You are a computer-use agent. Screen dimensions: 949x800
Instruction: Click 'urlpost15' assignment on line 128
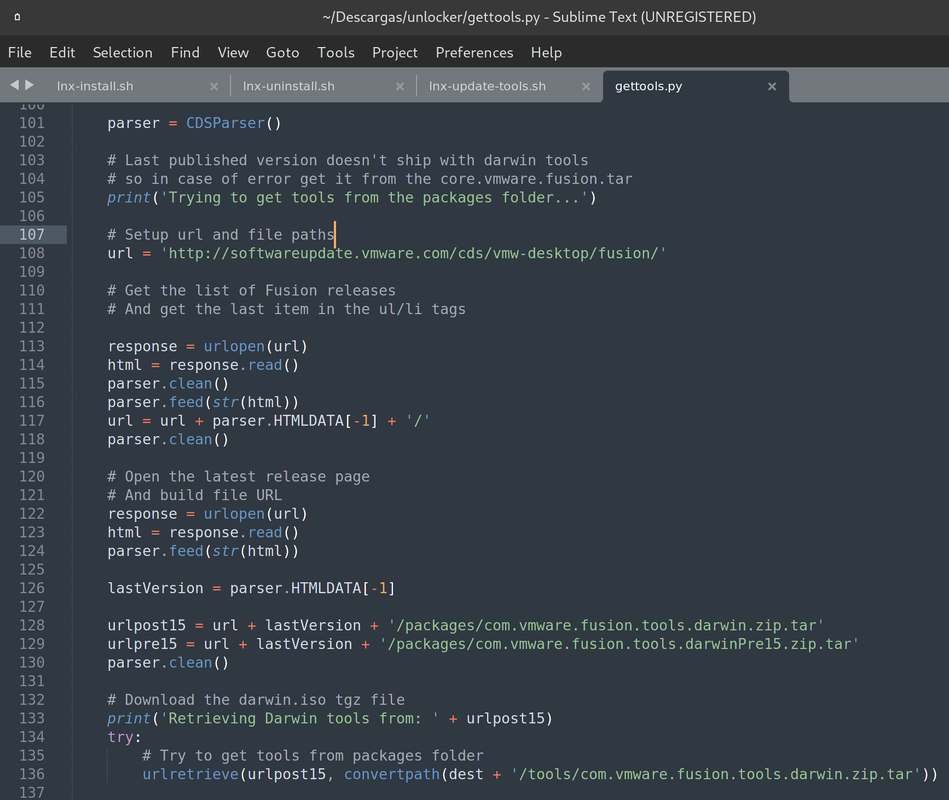146,626
